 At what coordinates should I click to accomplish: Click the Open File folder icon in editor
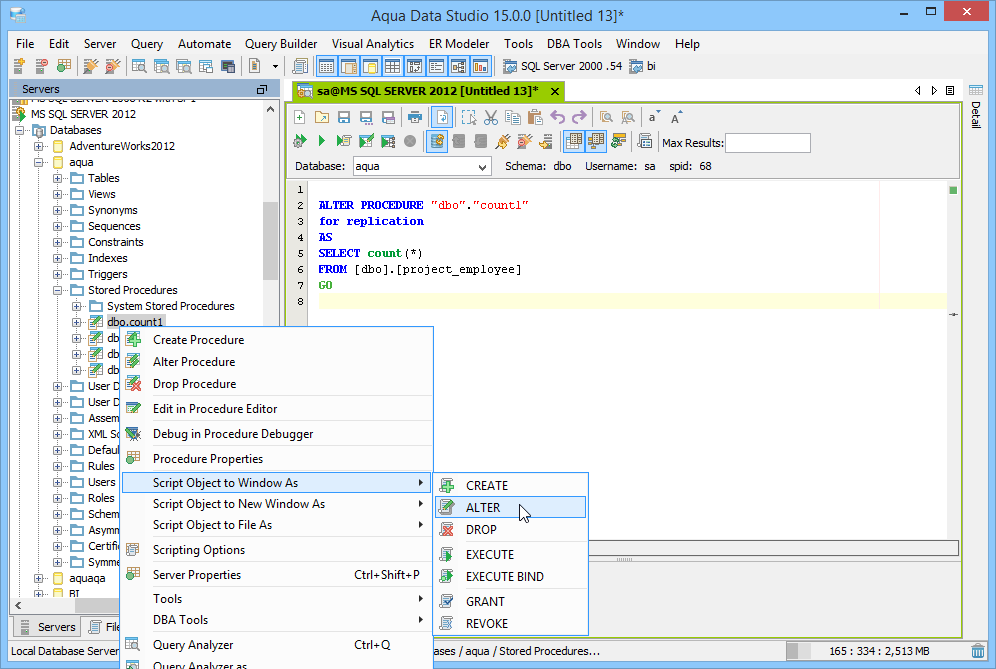(322, 117)
